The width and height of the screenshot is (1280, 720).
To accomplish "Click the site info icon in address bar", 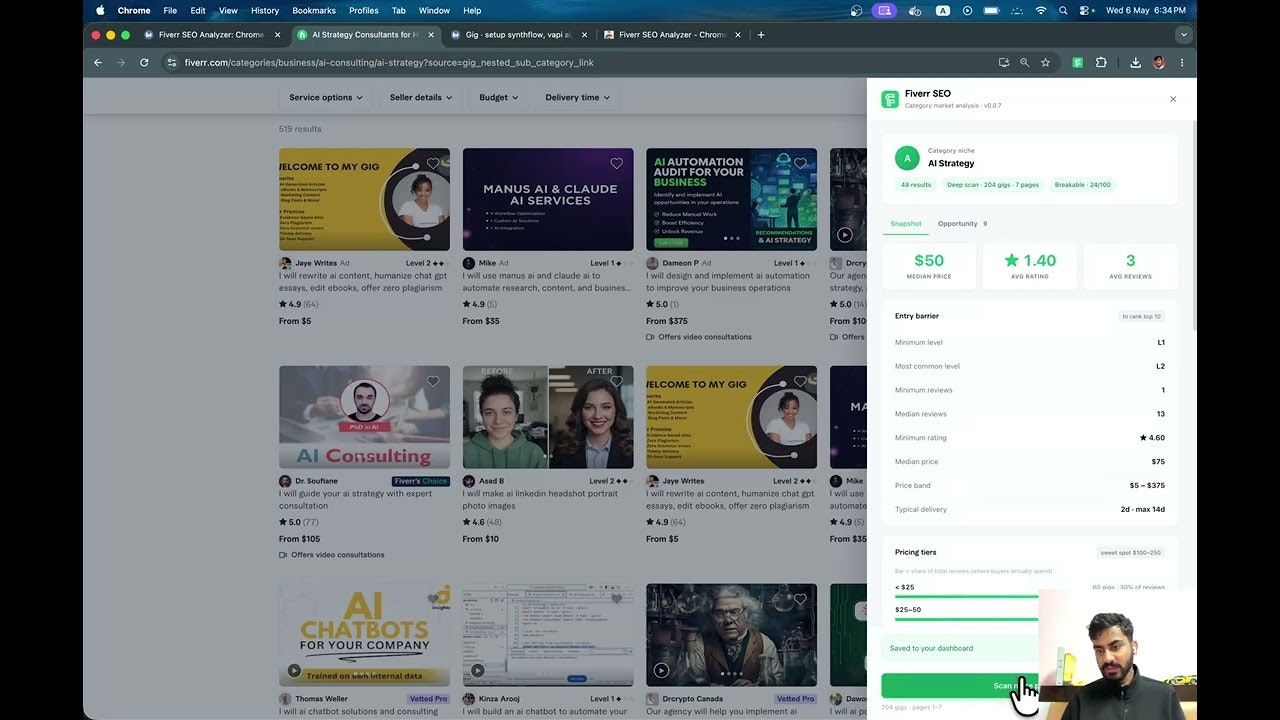I will click(x=172, y=62).
